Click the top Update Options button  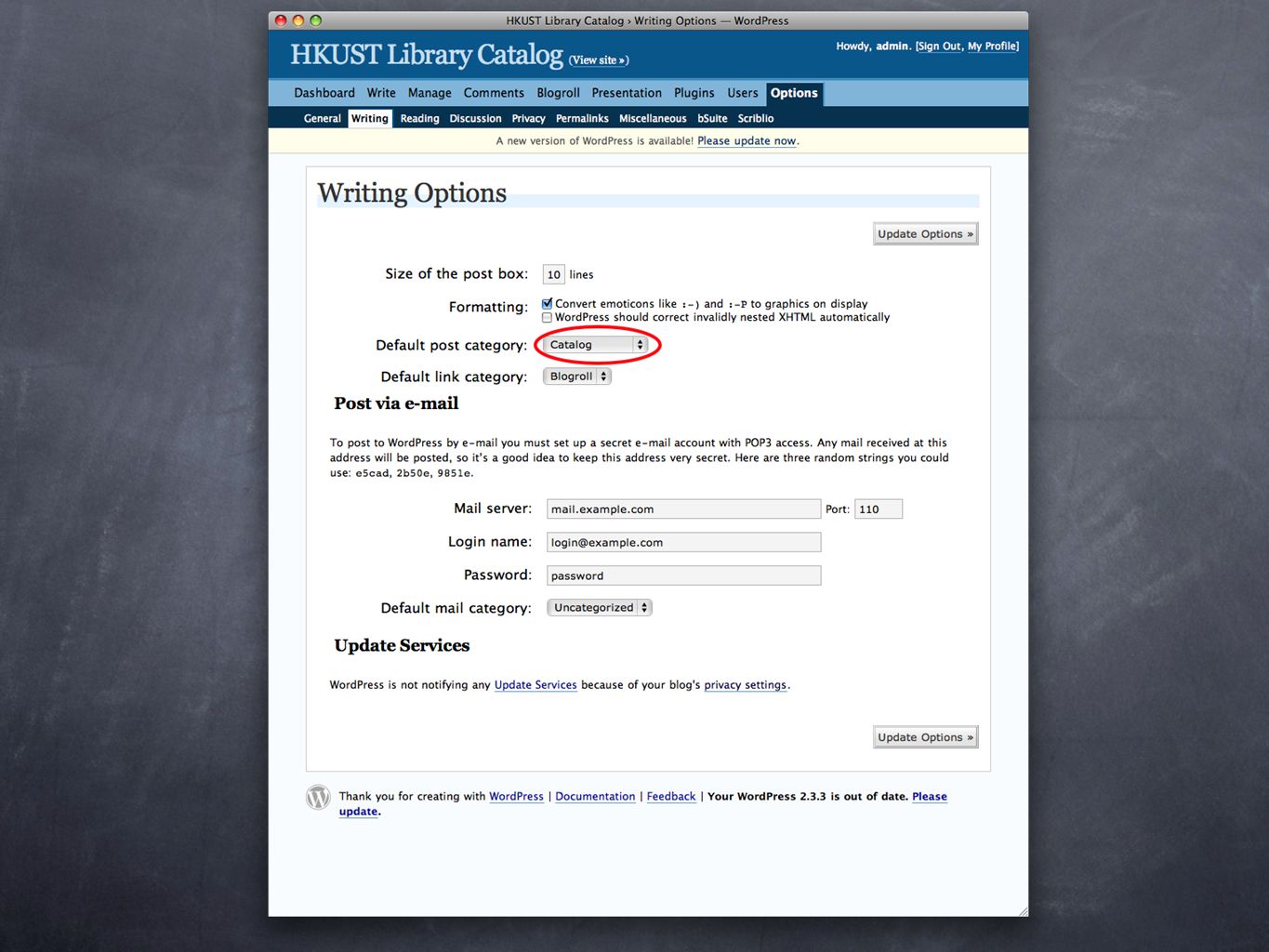click(x=926, y=234)
